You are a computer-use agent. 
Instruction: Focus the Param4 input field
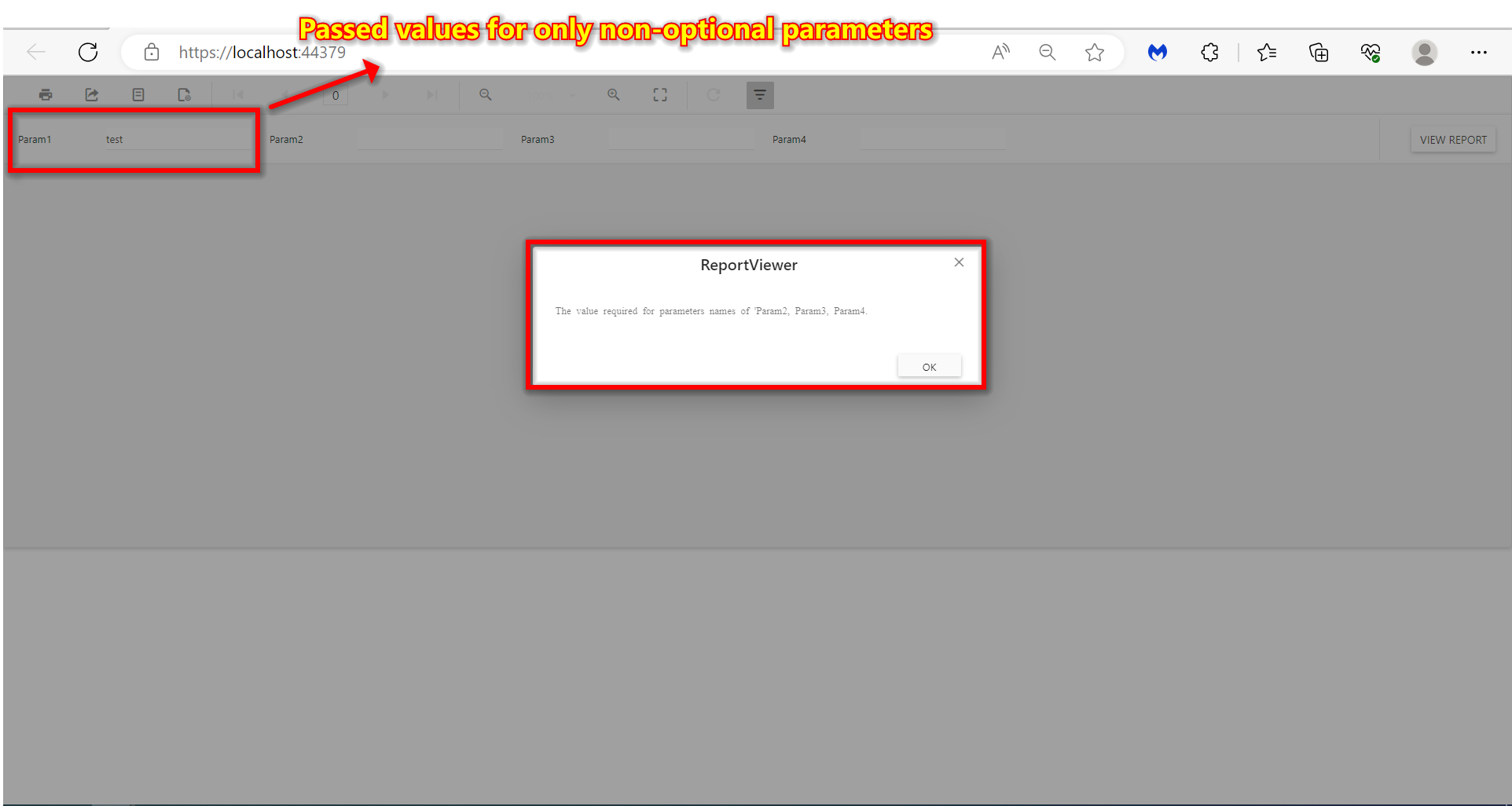[x=933, y=140]
